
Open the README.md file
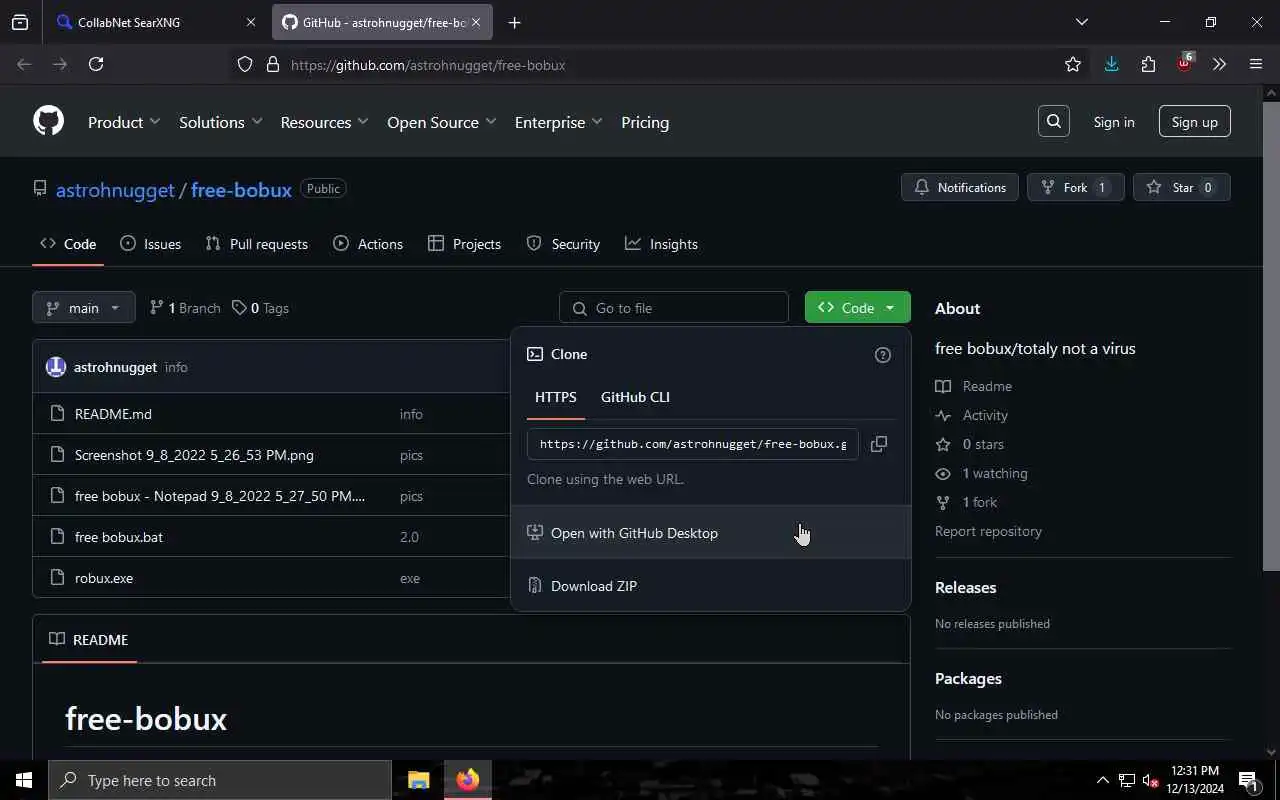[113, 414]
